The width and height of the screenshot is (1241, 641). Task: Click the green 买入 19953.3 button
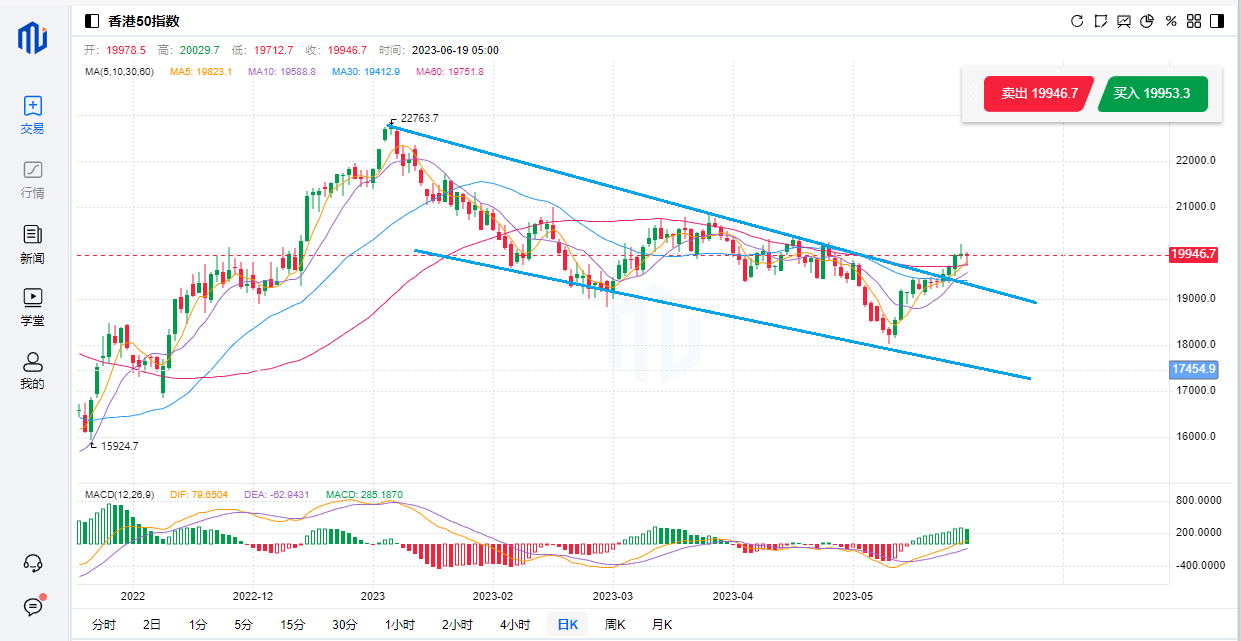tap(1152, 93)
